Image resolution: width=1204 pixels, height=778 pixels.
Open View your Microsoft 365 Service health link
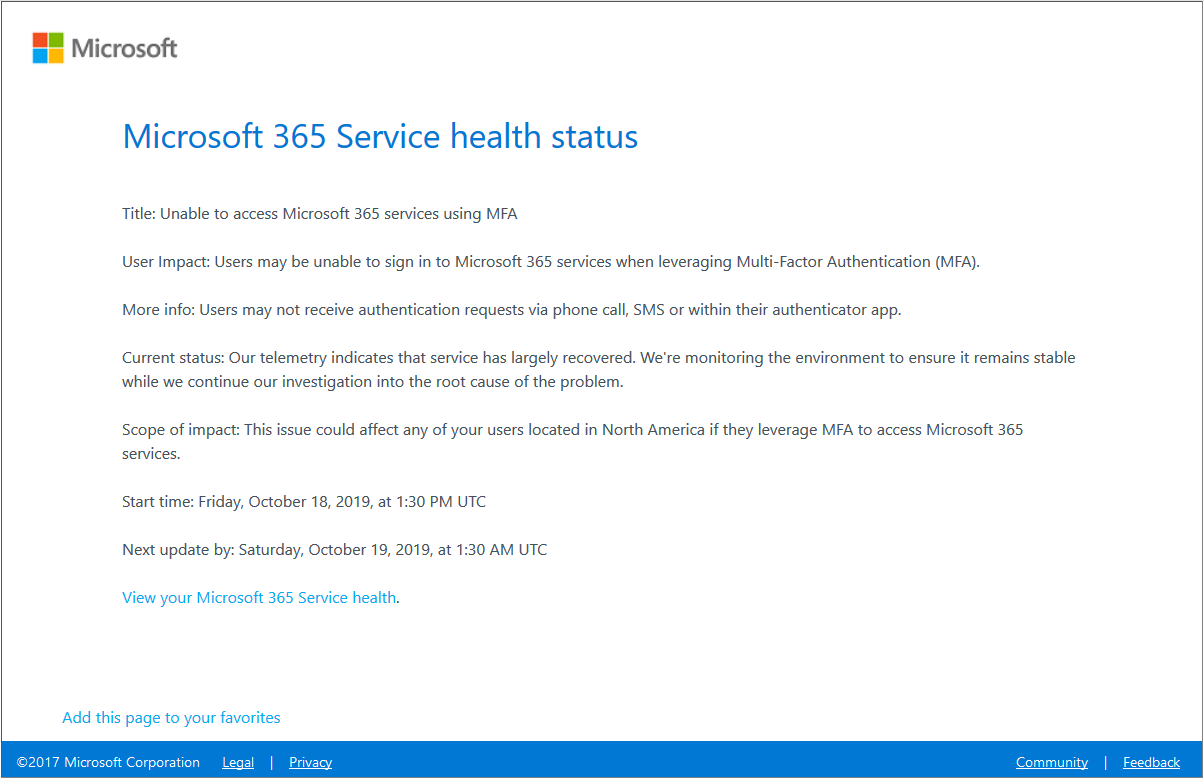pos(259,597)
